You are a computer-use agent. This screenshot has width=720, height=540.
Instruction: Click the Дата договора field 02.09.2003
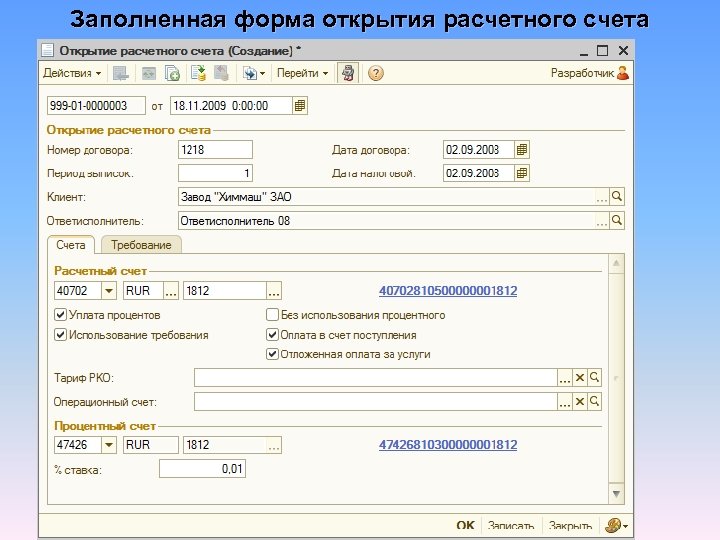click(x=478, y=150)
